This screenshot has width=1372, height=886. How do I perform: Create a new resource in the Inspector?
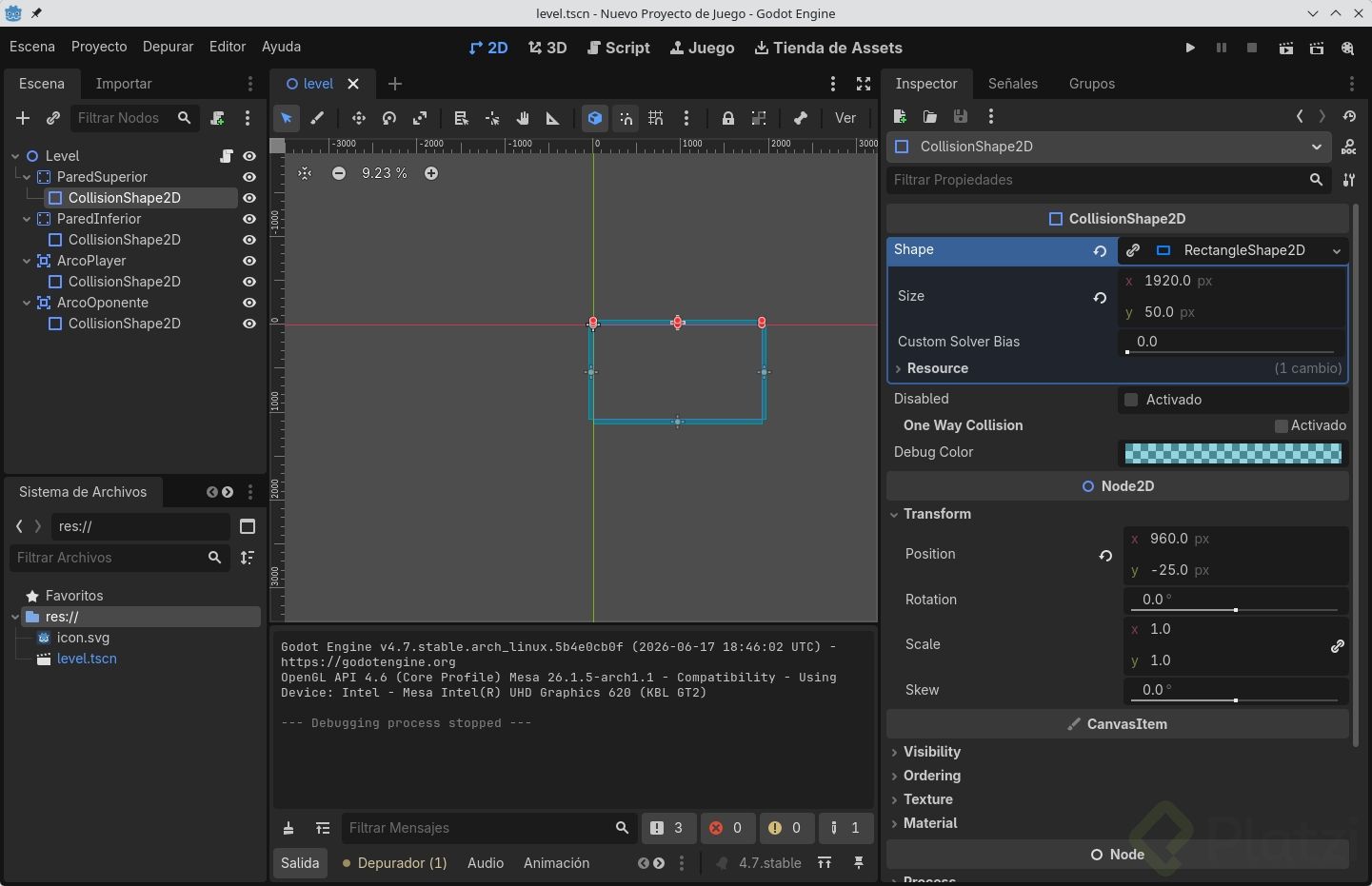[x=900, y=116]
